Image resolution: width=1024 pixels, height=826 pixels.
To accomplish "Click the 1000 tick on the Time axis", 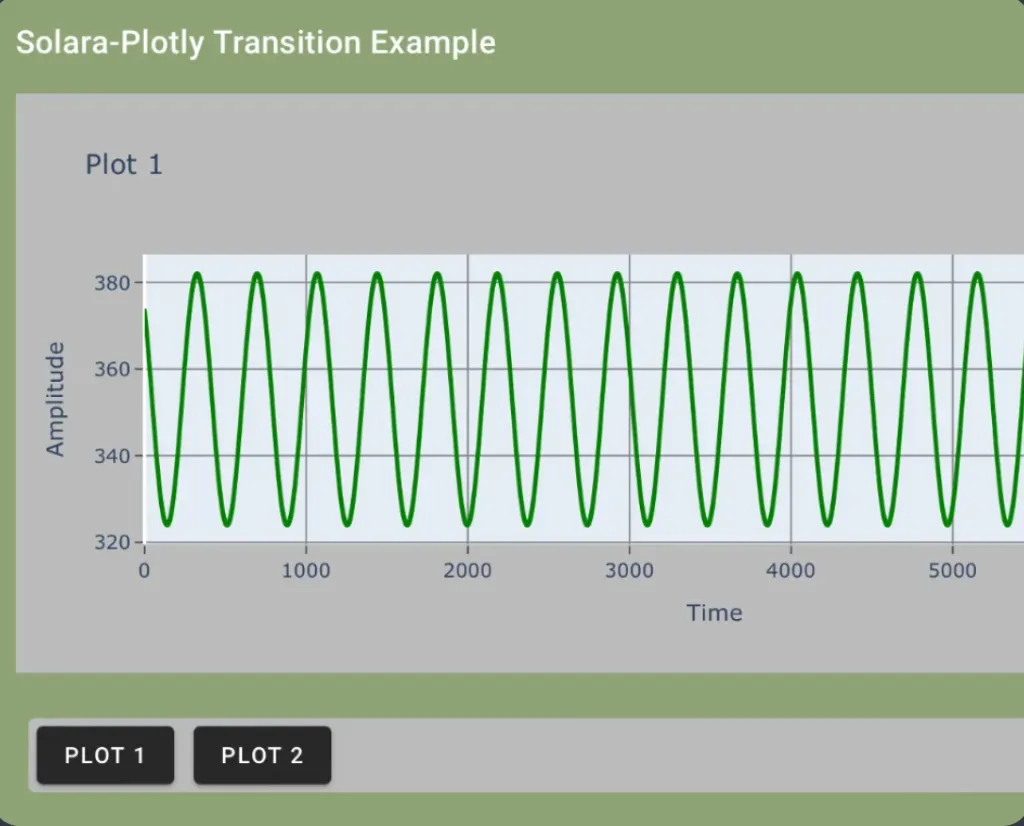I will (x=306, y=571).
